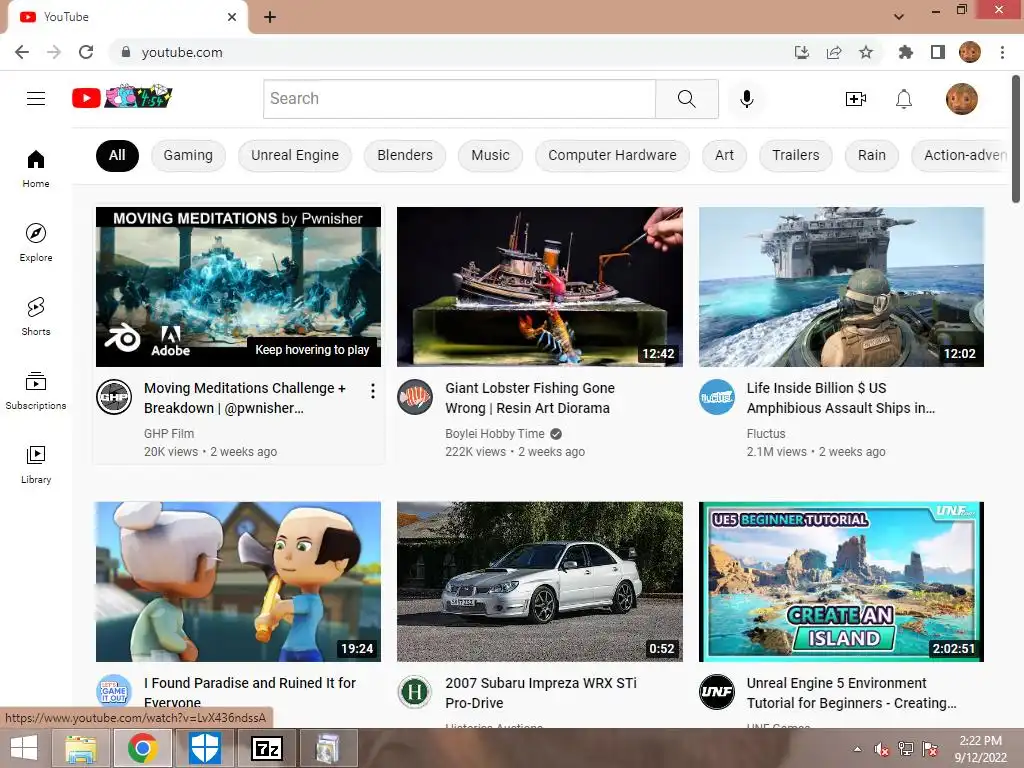Bookmark this page with the star icon
Screen dimensions: 1024x768
(x=866, y=52)
